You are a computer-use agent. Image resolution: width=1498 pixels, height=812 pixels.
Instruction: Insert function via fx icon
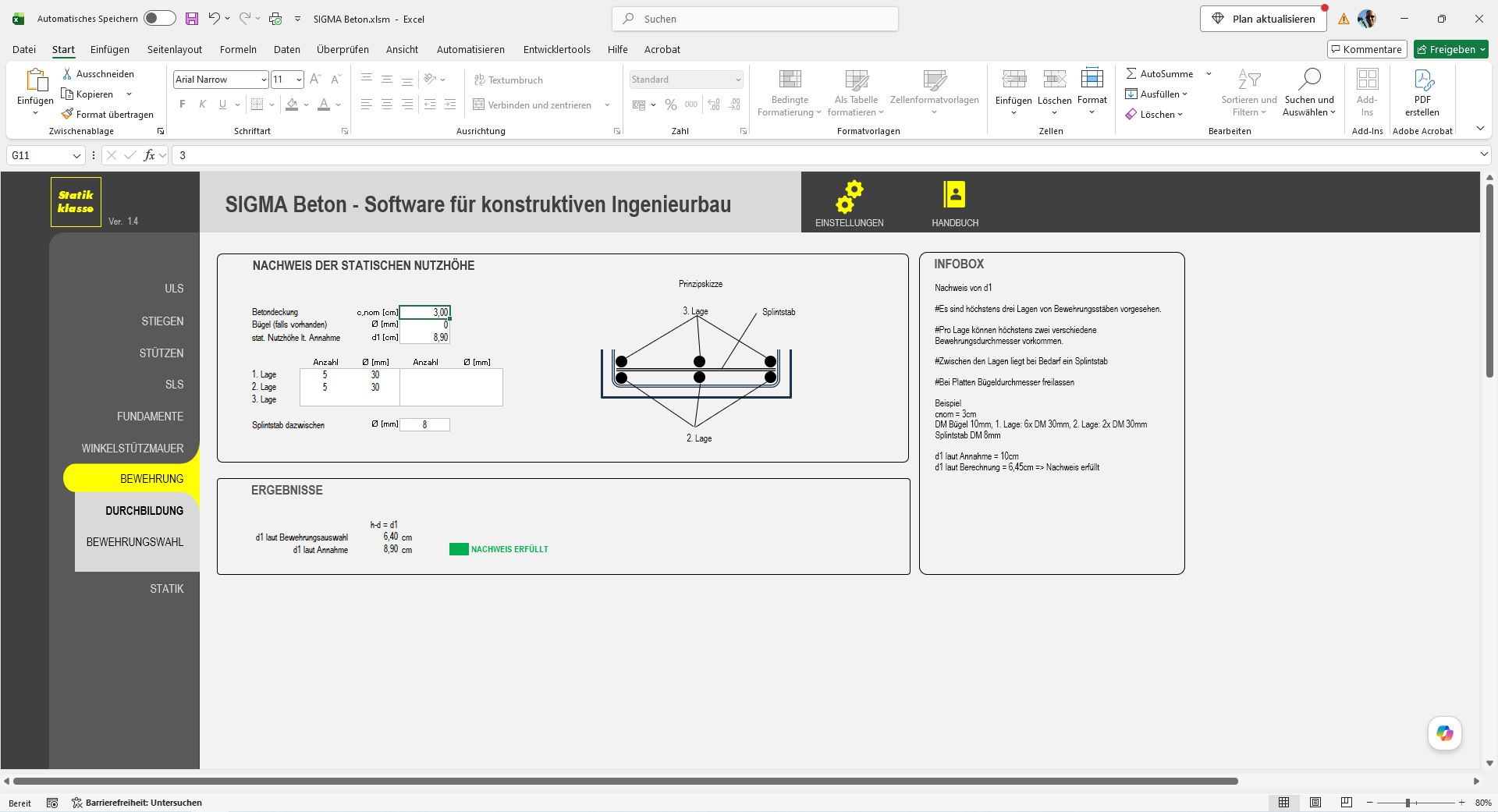pos(149,155)
